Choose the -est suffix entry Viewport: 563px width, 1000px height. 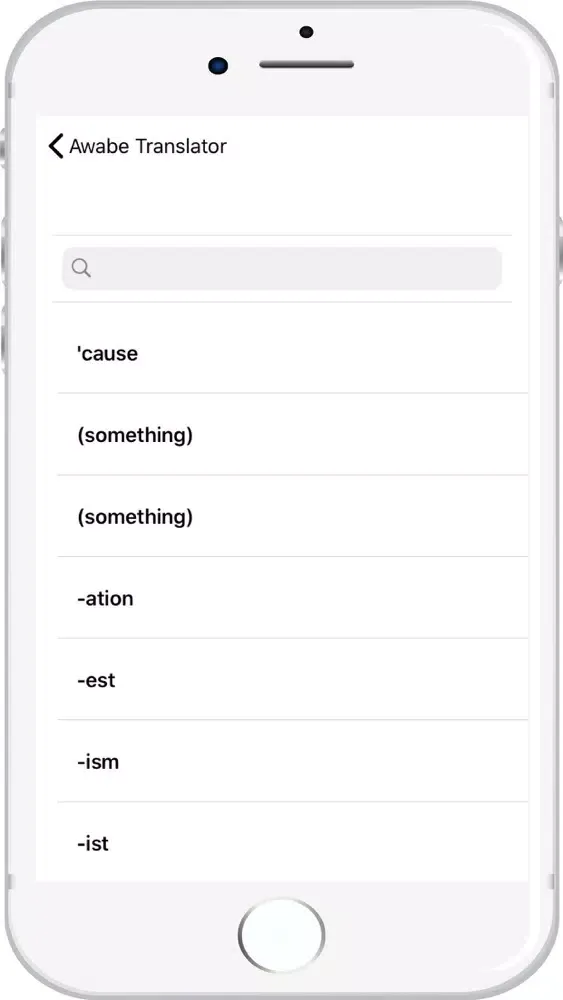click(x=293, y=679)
